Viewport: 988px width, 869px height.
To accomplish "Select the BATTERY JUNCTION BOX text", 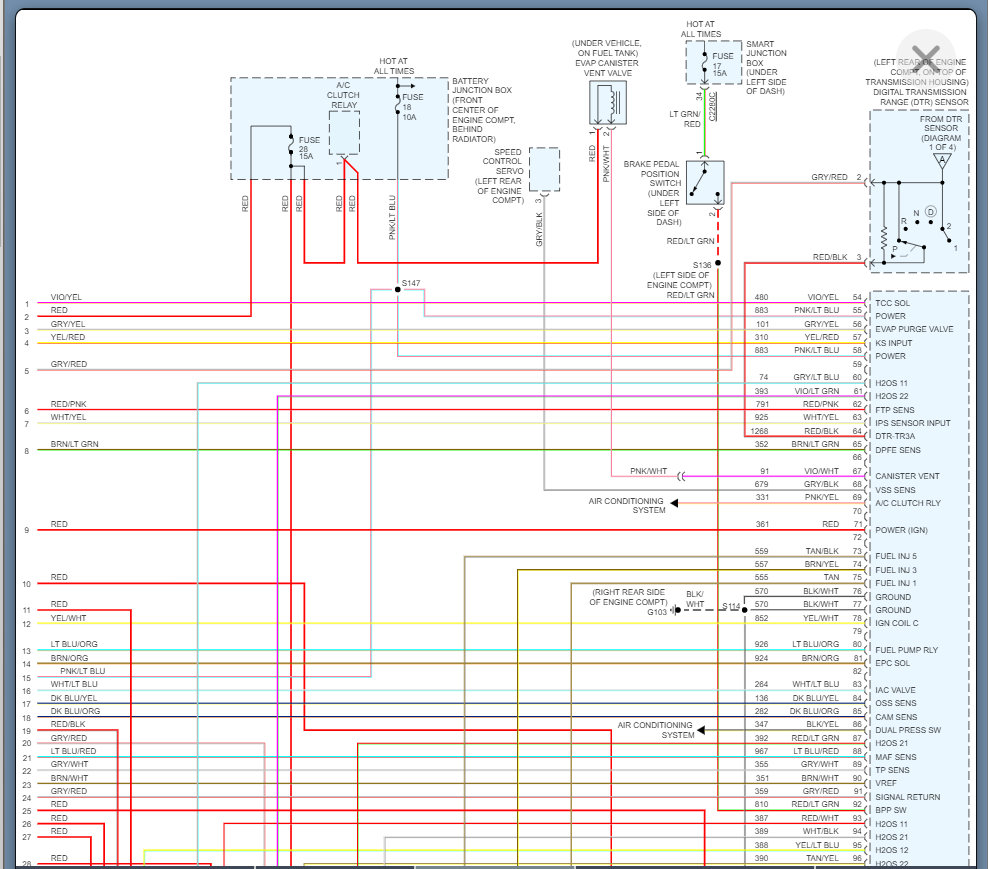I will [482, 86].
